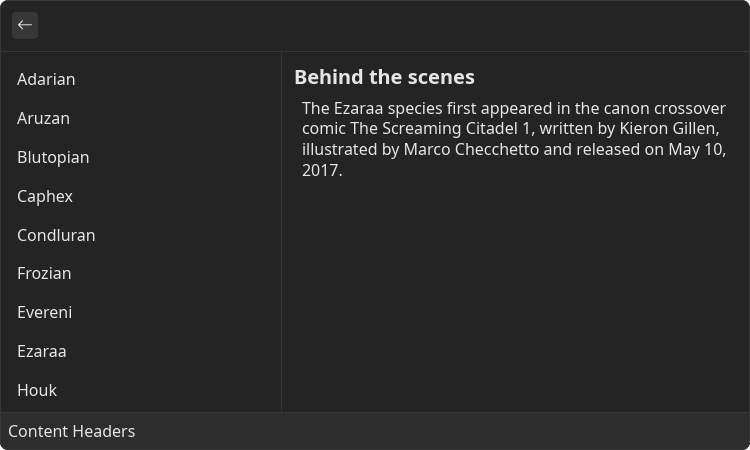Viewport: 750px width, 450px height.
Task: Click the Content Headers bar label
Action: [72, 431]
